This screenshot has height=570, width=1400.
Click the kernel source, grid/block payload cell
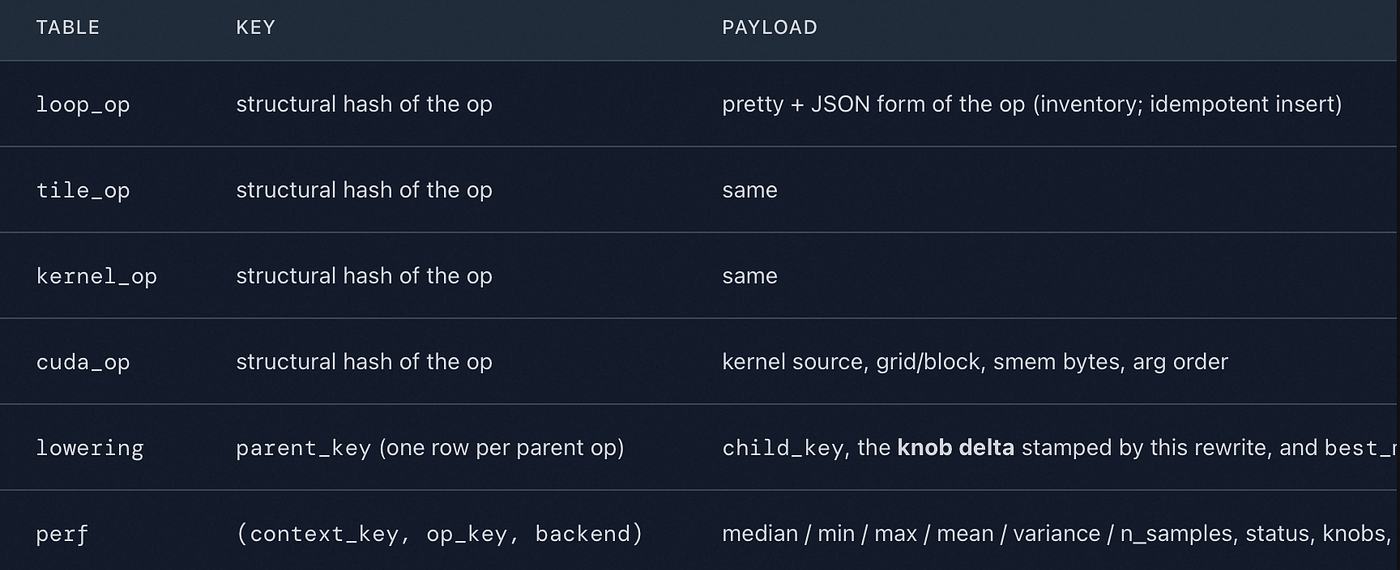pos(975,362)
